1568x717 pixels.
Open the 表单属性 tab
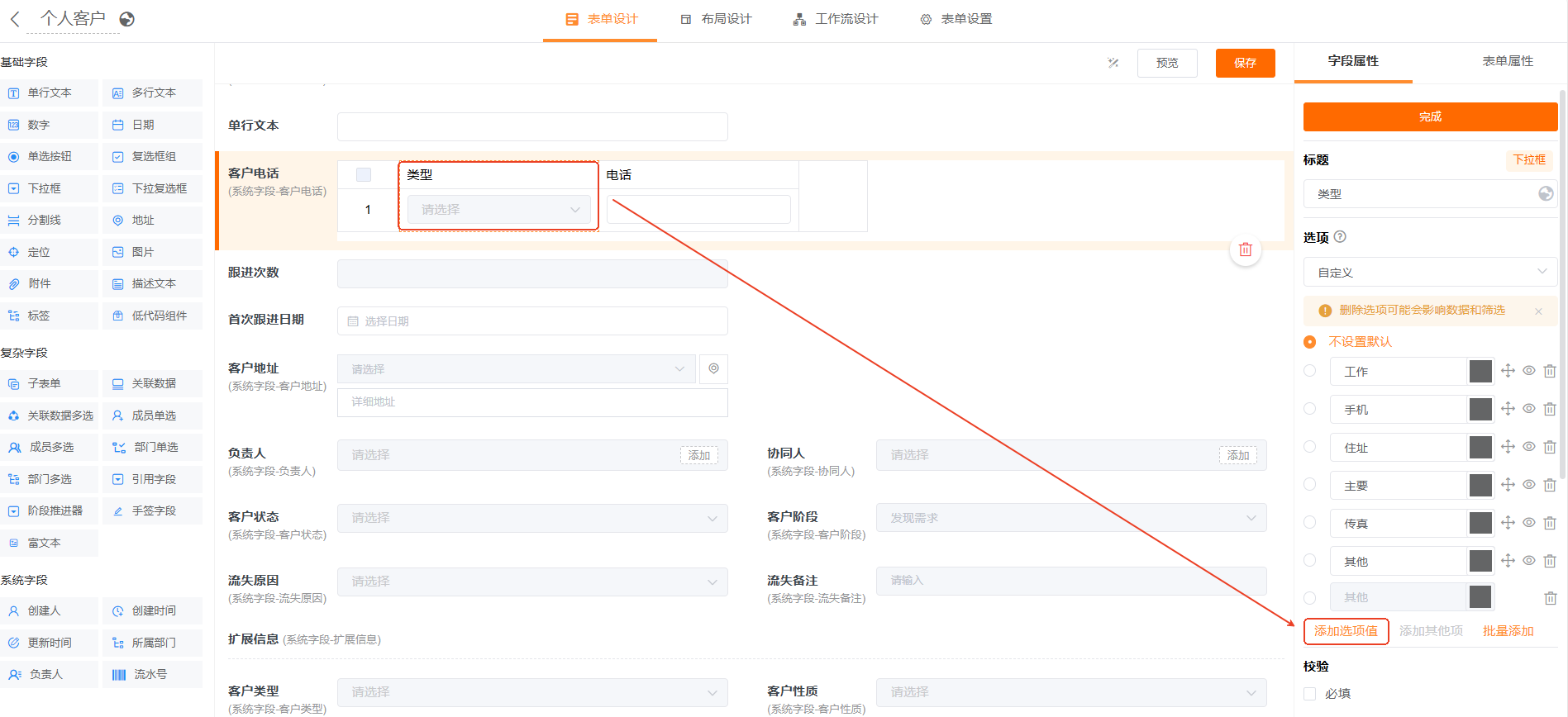(x=1507, y=61)
